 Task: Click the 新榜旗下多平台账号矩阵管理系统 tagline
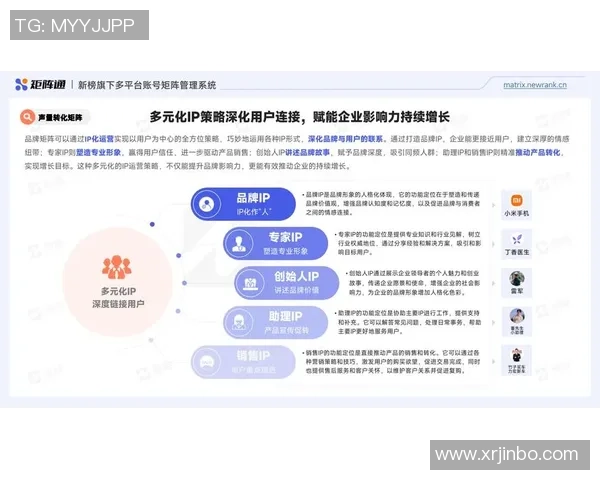(147, 85)
